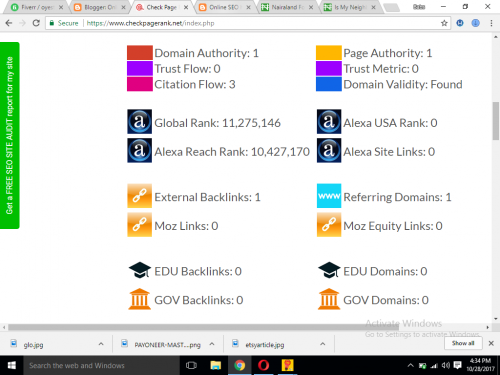Open the PAYONEER-MAST...png downloaded file

pos(162,345)
